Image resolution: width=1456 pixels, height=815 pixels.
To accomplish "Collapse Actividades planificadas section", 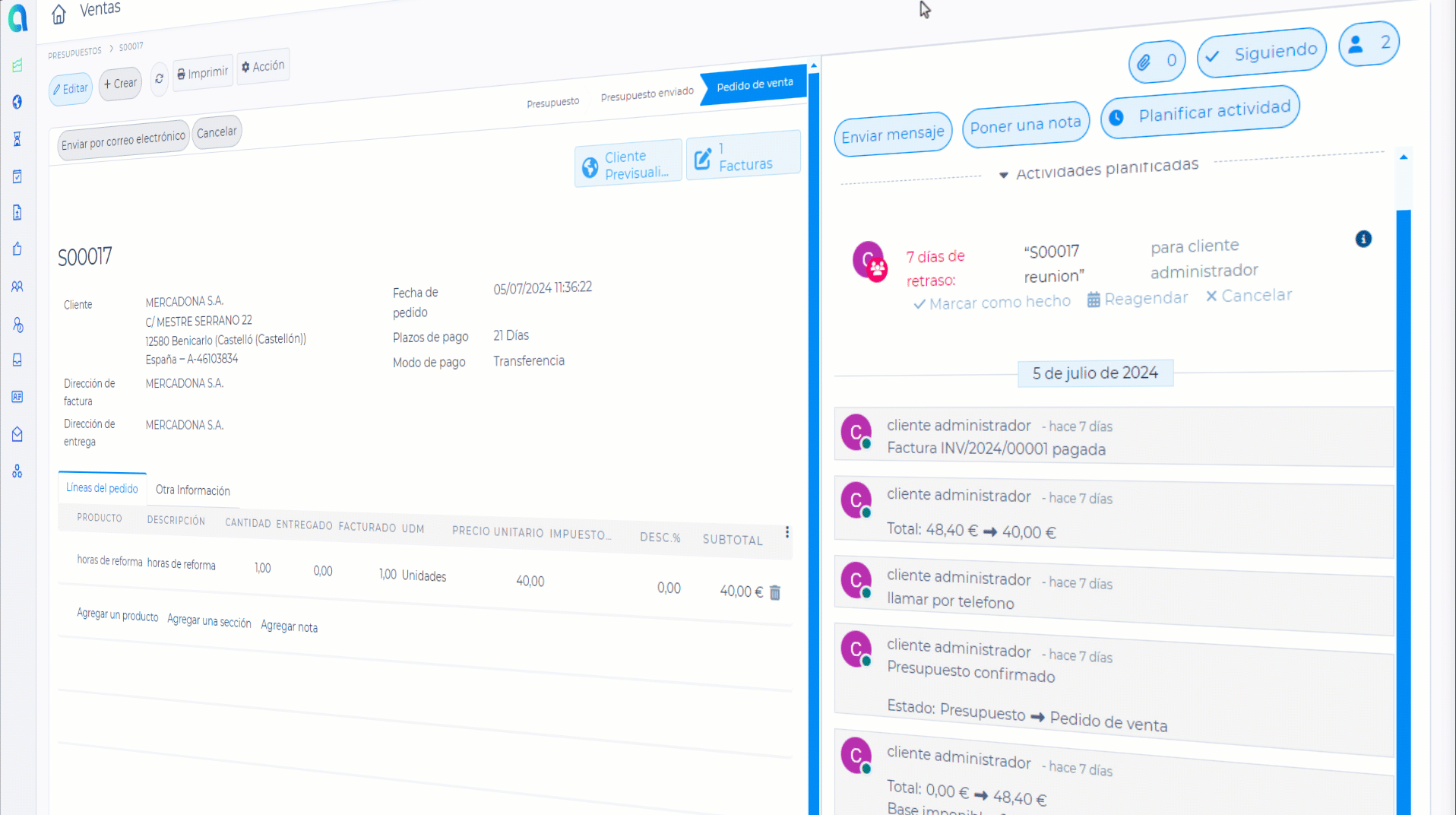I will click(1003, 175).
